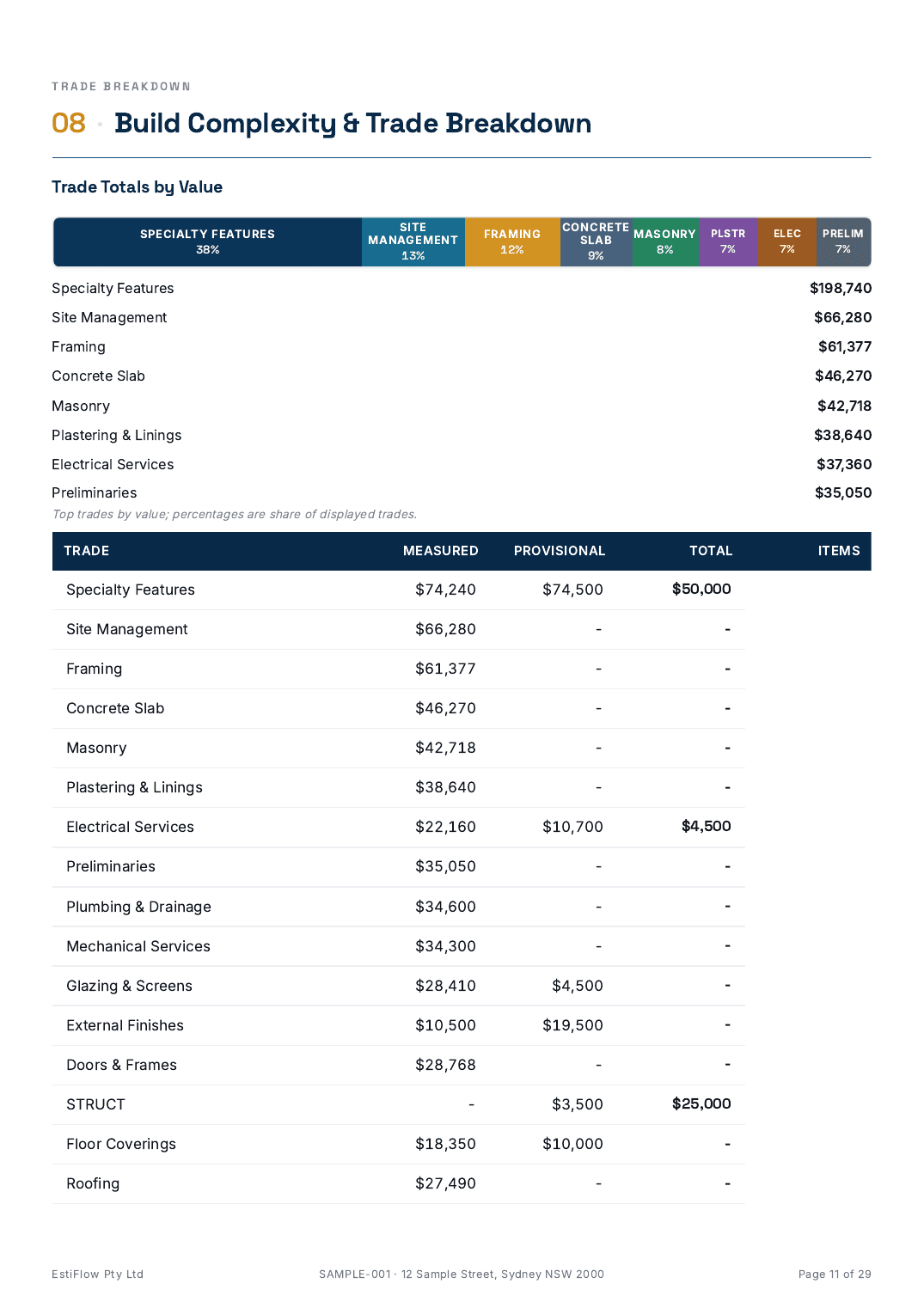Click the 'PROVISIONAL' column header
Screen dimensions: 924x1308
(560, 551)
